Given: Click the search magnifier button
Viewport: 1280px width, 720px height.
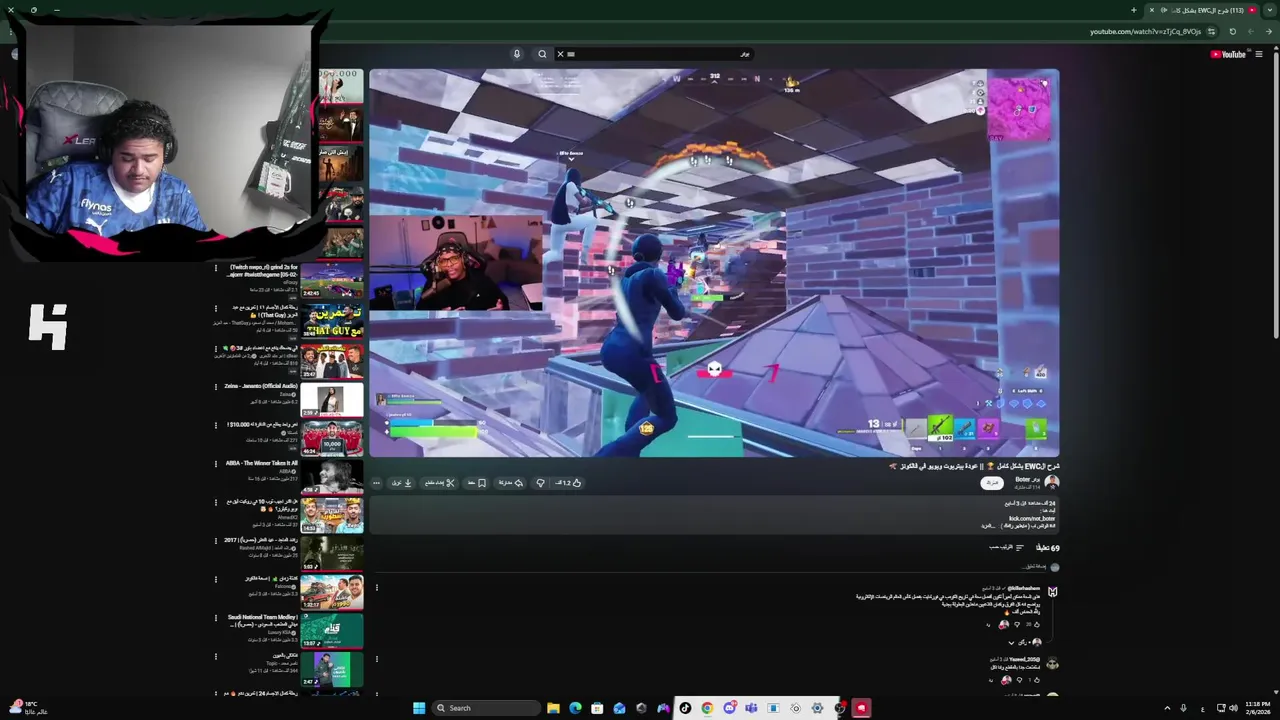Looking at the screenshot, I should pos(542,54).
